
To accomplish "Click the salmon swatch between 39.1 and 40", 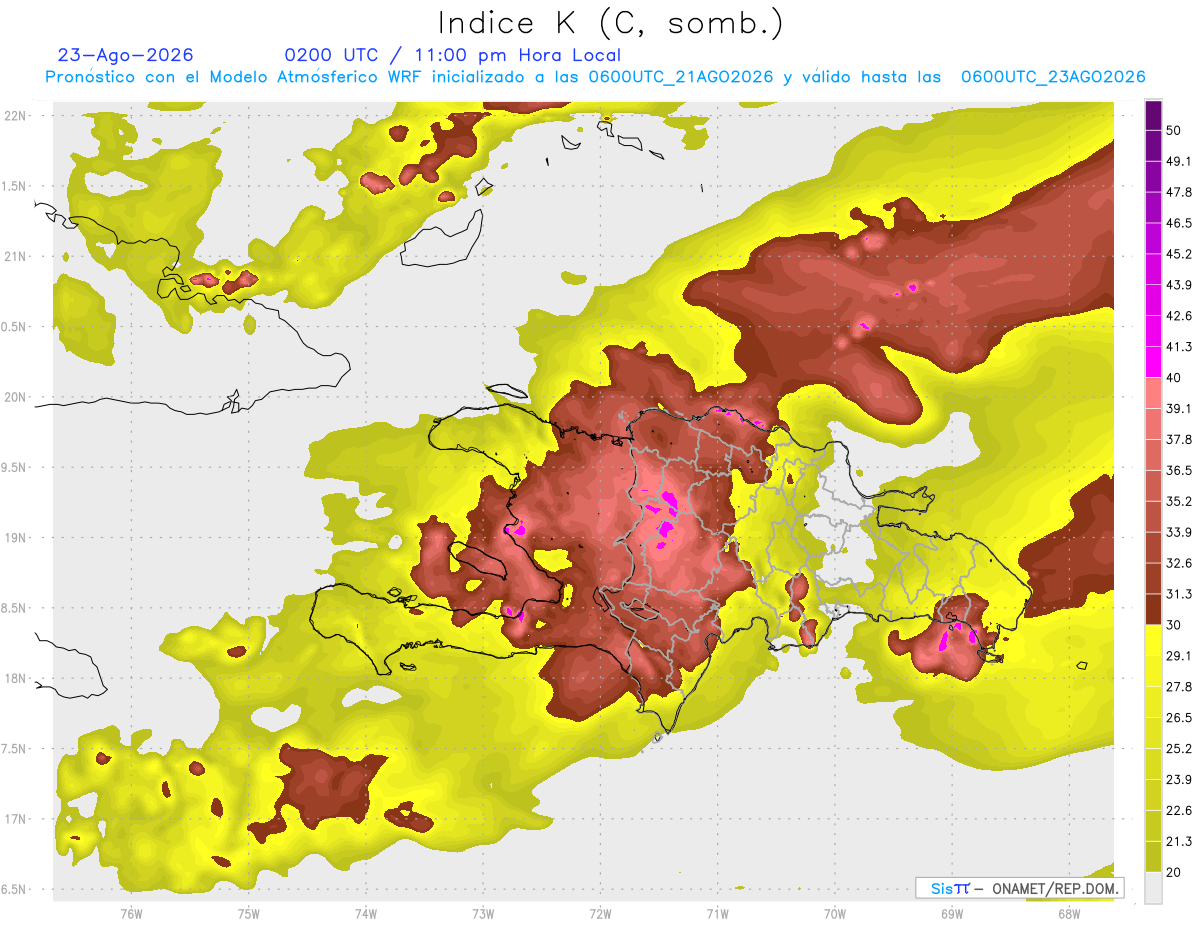I will click(1154, 393).
